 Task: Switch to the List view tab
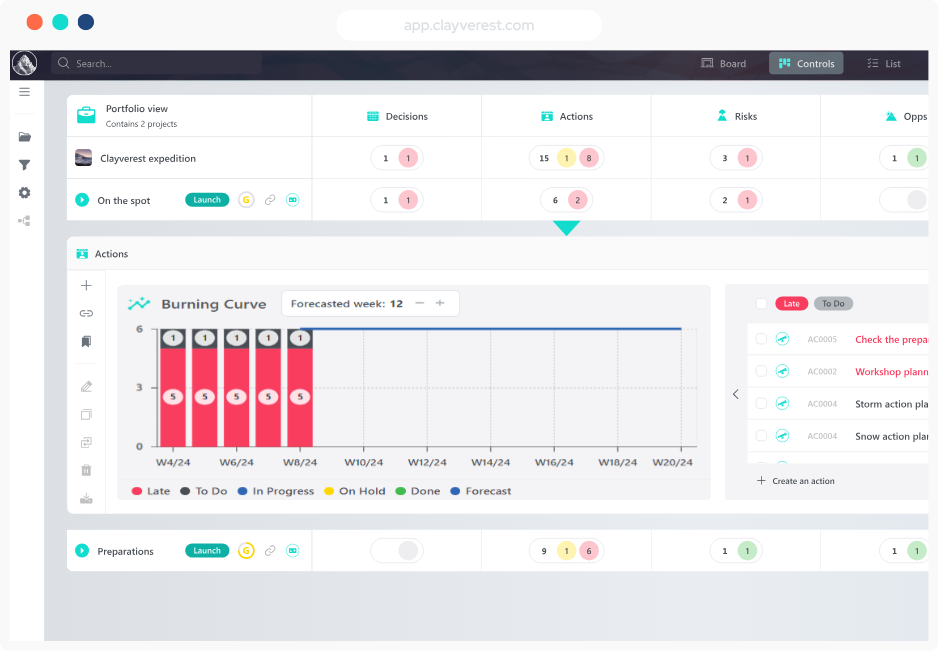click(883, 64)
